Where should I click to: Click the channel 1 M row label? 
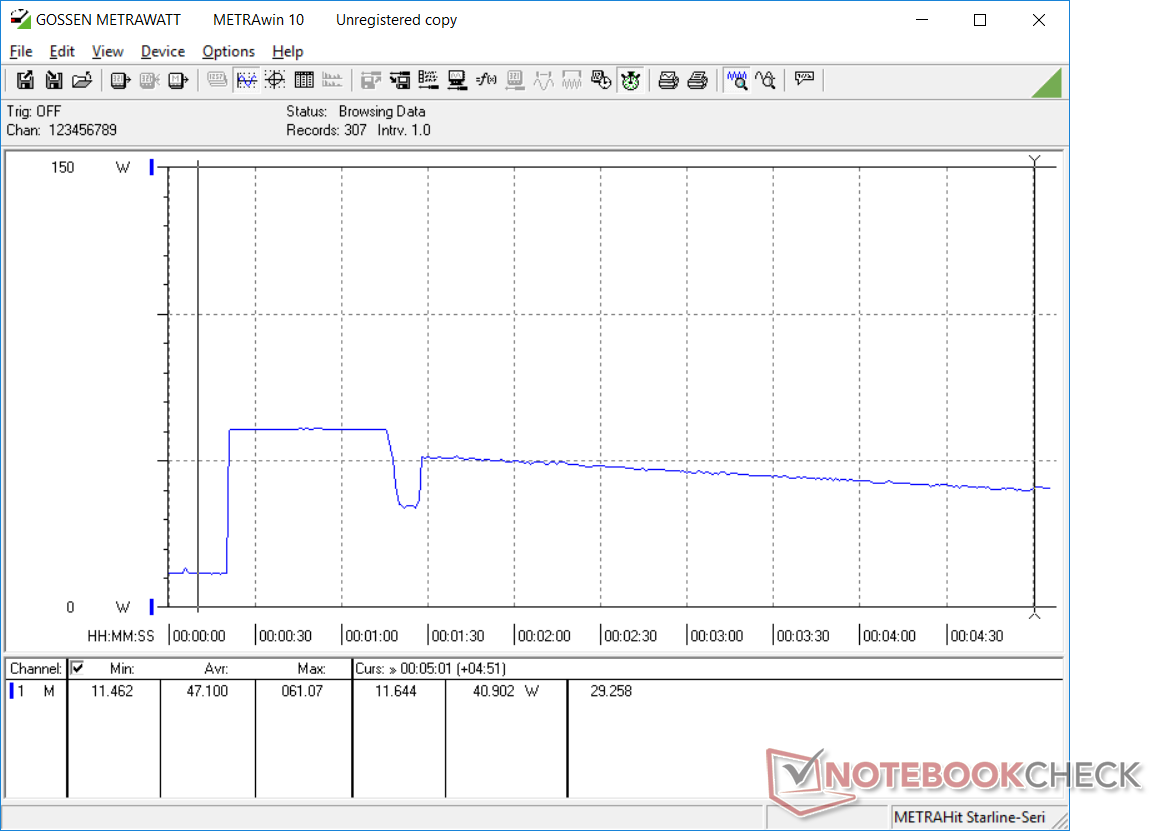click(36, 691)
